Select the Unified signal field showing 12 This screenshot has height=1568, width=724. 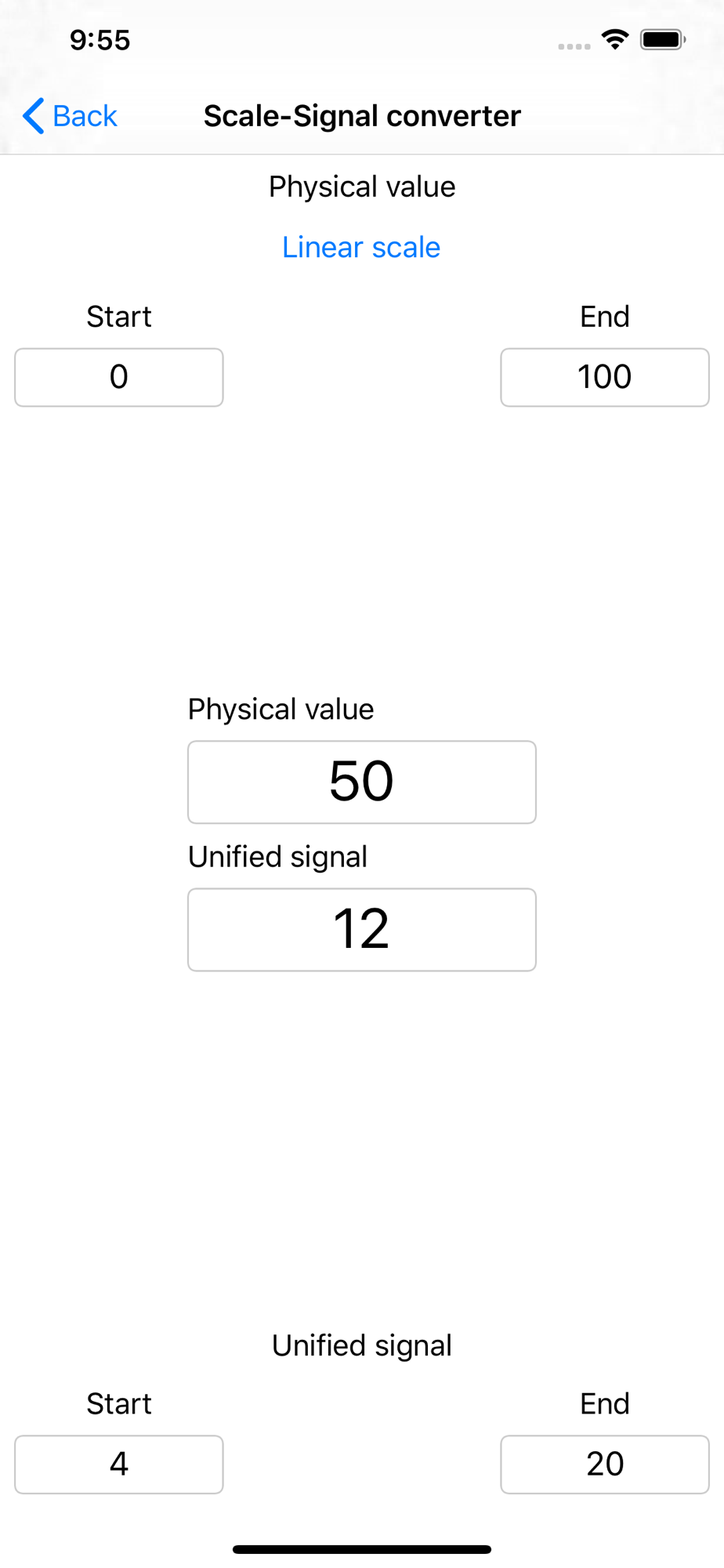[362, 929]
